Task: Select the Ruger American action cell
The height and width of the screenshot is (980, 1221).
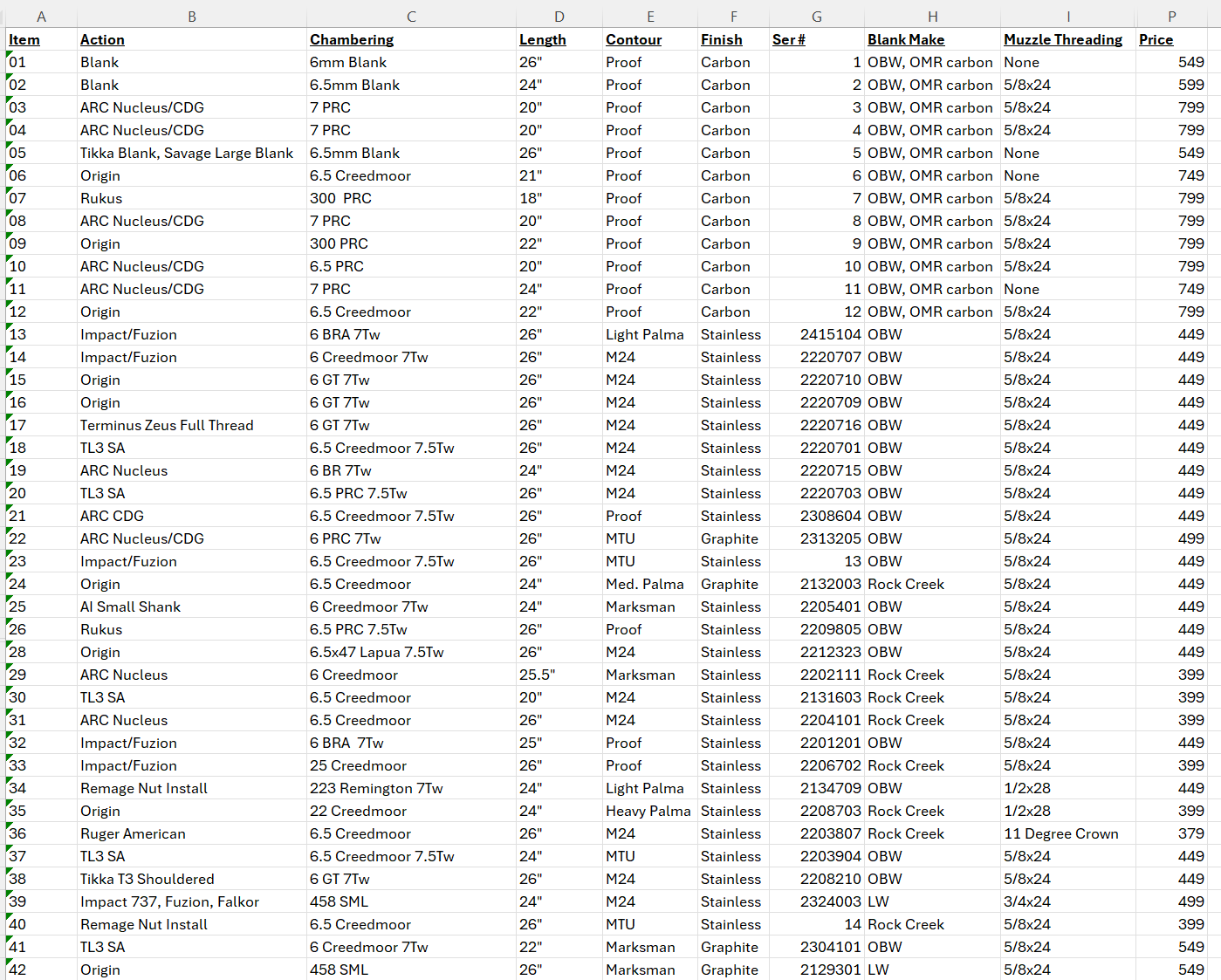Action: tap(192, 833)
